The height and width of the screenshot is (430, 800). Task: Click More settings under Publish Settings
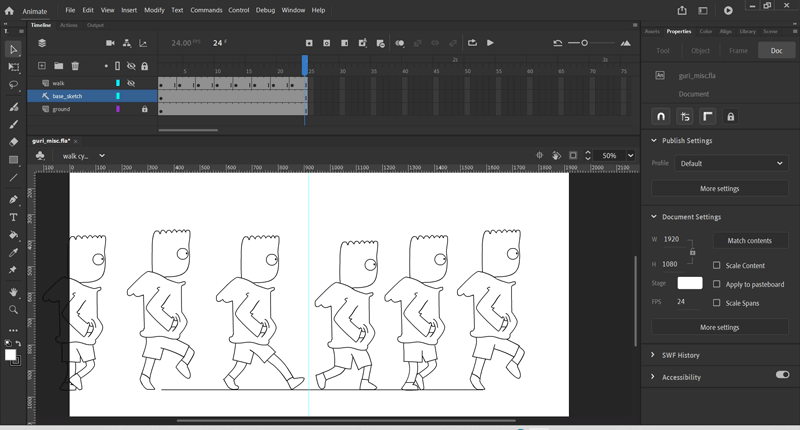click(x=719, y=188)
